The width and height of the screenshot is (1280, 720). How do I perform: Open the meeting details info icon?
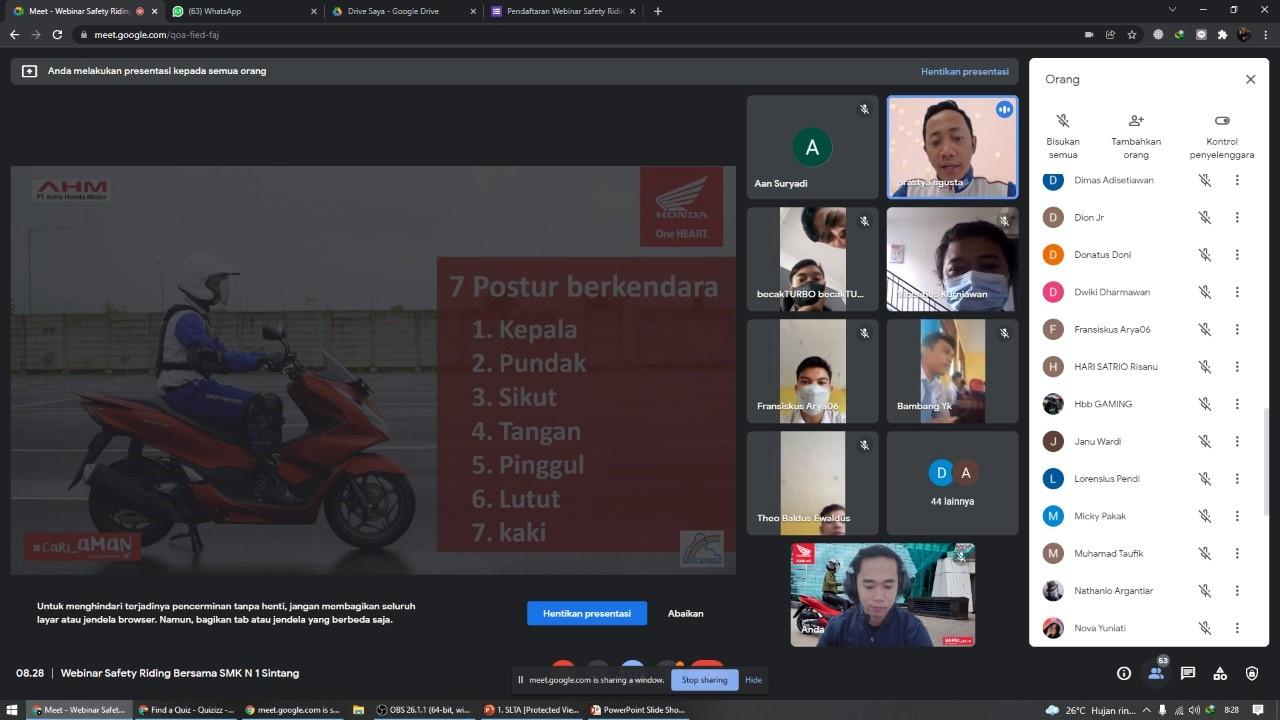pos(1123,674)
